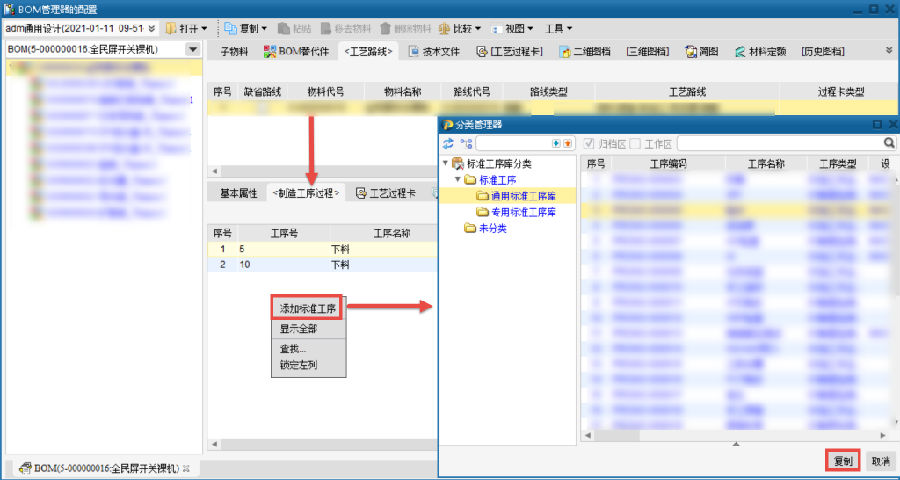Click the 复制 button in 分类管理器
Screen dimensions: 900x480
point(843,461)
